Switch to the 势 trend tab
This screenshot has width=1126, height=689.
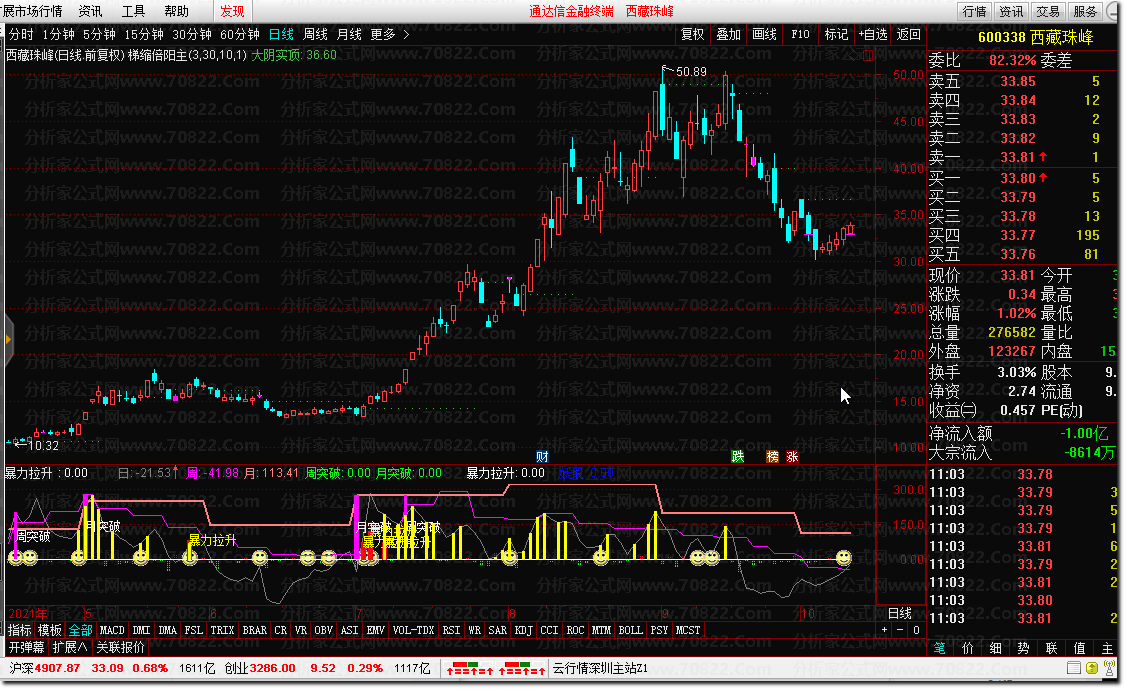(x=1023, y=648)
